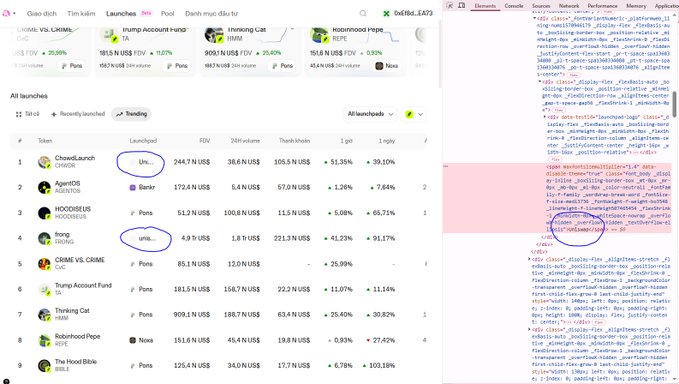Open the Tìm kiếm tab

(x=81, y=13)
